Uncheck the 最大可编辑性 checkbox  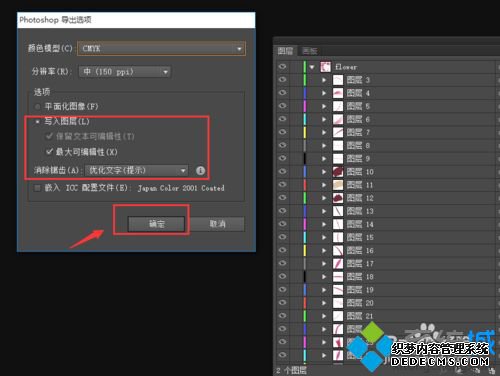pos(49,152)
